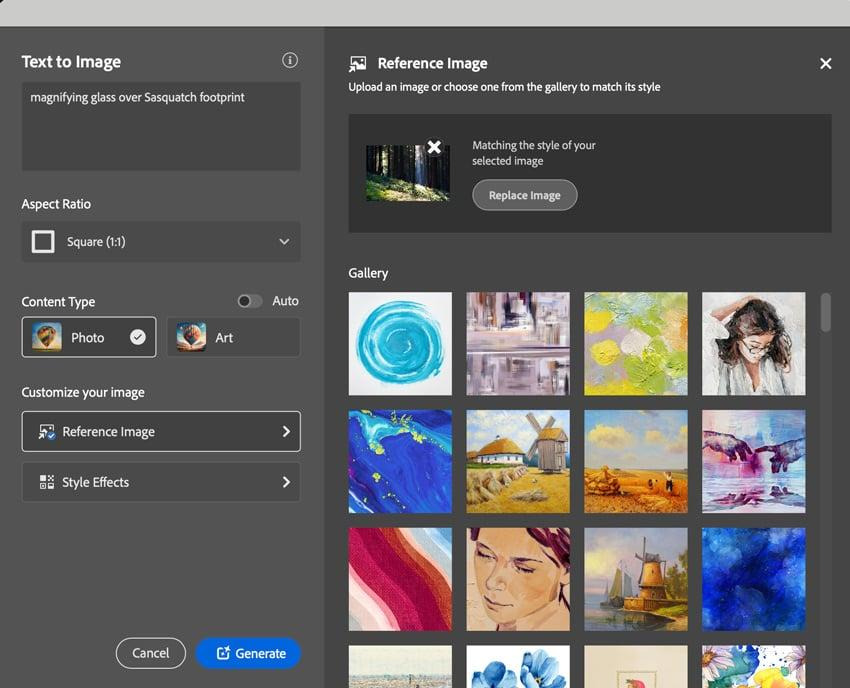The width and height of the screenshot is (850, 688).
Task: Click the Aspect Ratio dropdown chevron
Action: 284,242
